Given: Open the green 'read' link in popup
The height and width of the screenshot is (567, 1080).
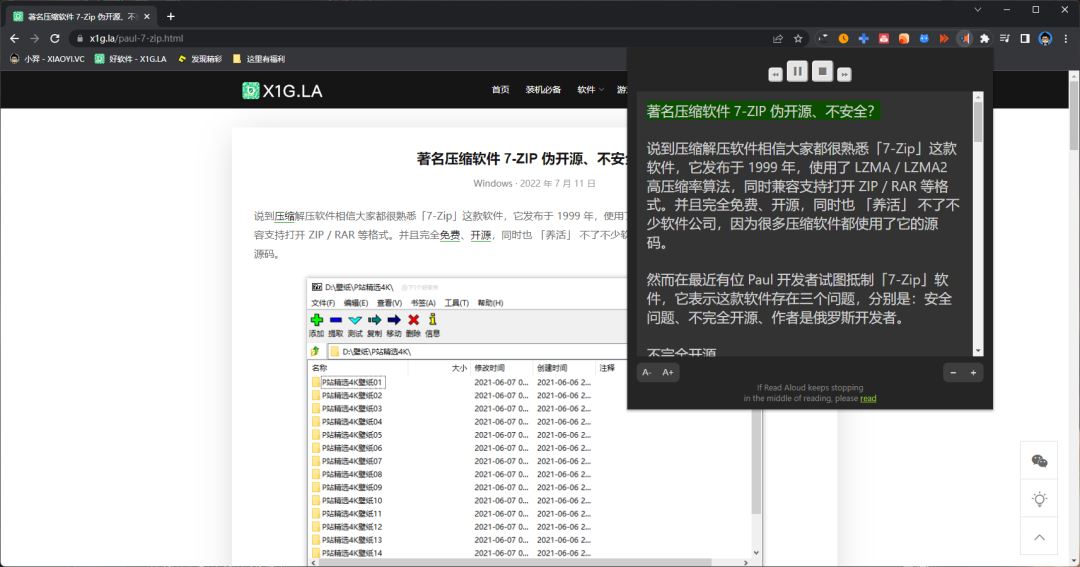Looking at the screenshot, I should coord(868,398).
